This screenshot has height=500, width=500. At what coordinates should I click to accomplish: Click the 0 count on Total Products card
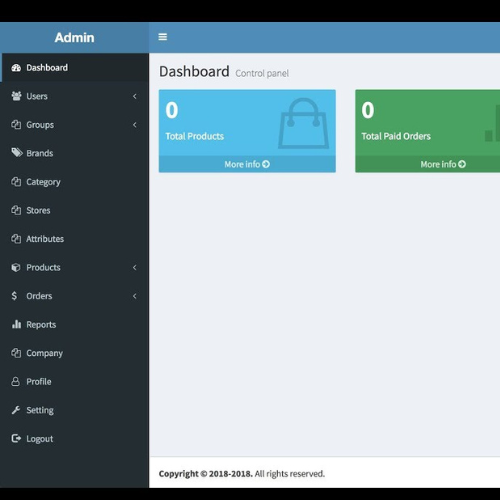pyautogui.click(x=172, y=110)
